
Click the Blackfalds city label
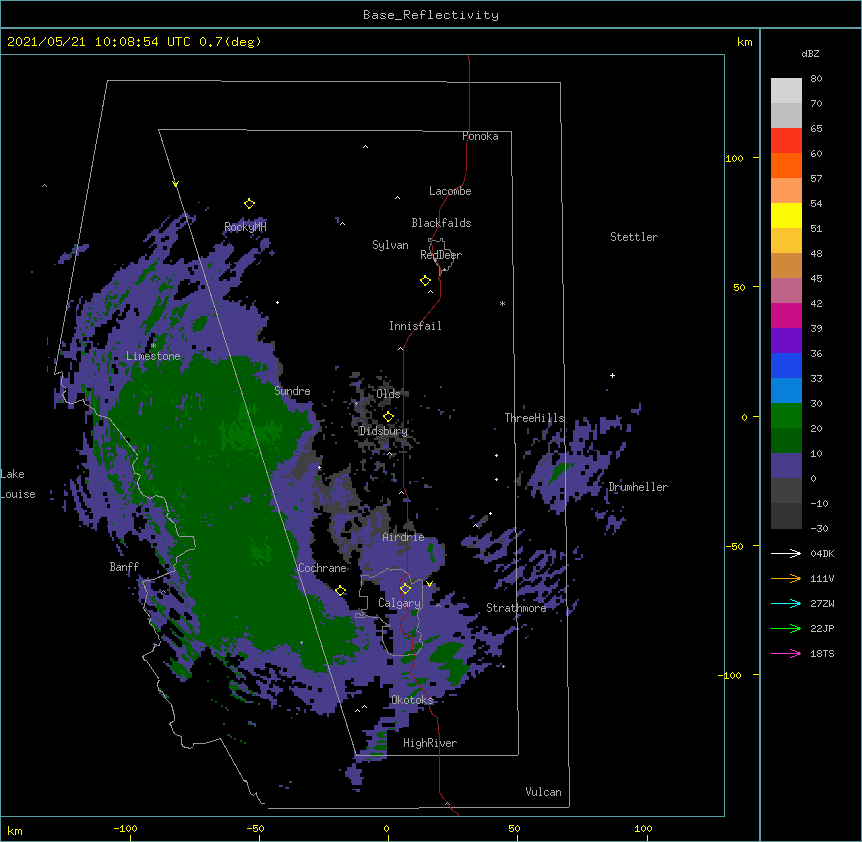point(441,223)
